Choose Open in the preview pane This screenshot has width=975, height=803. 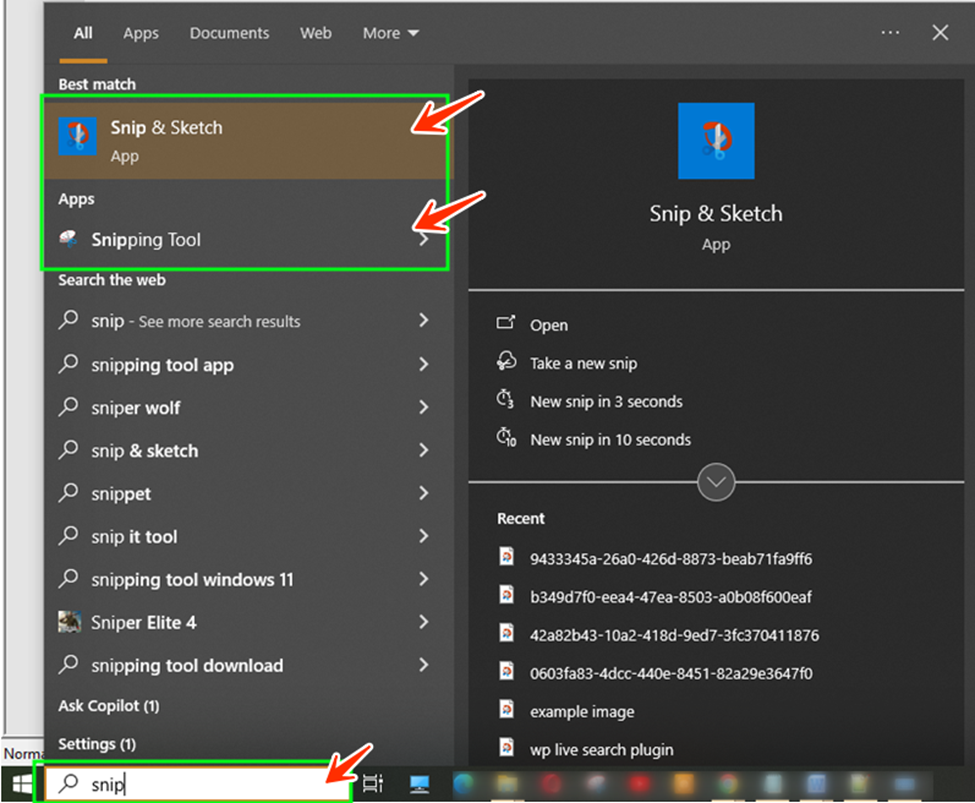[x=548, y=325]
